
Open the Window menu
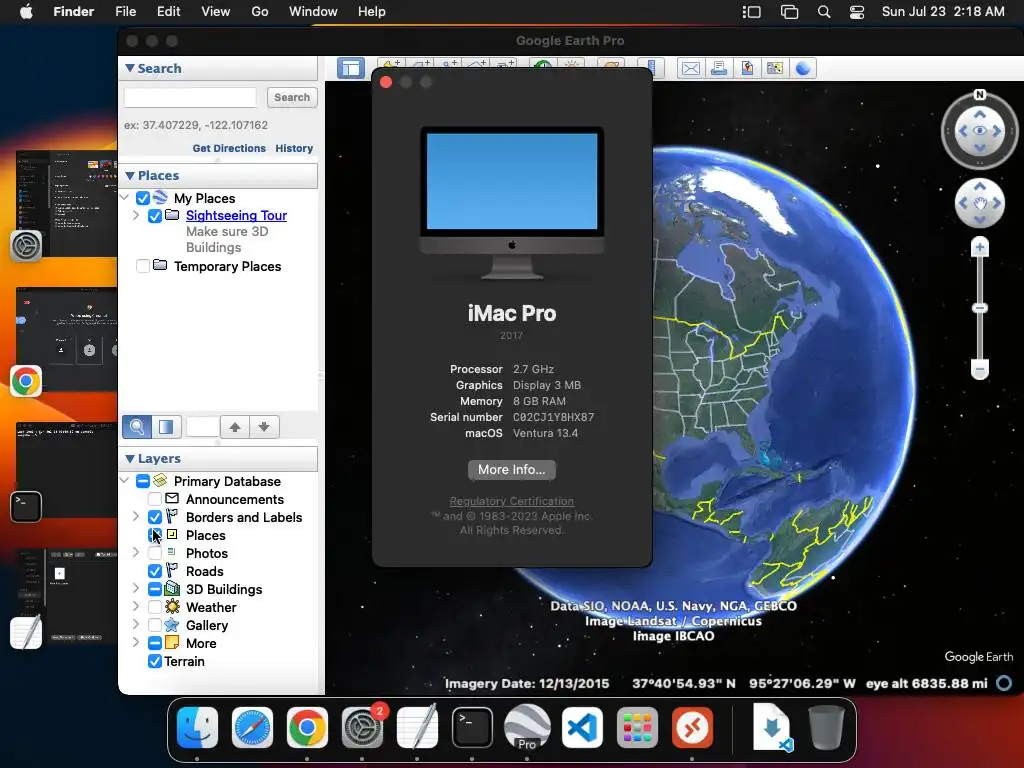313,12
